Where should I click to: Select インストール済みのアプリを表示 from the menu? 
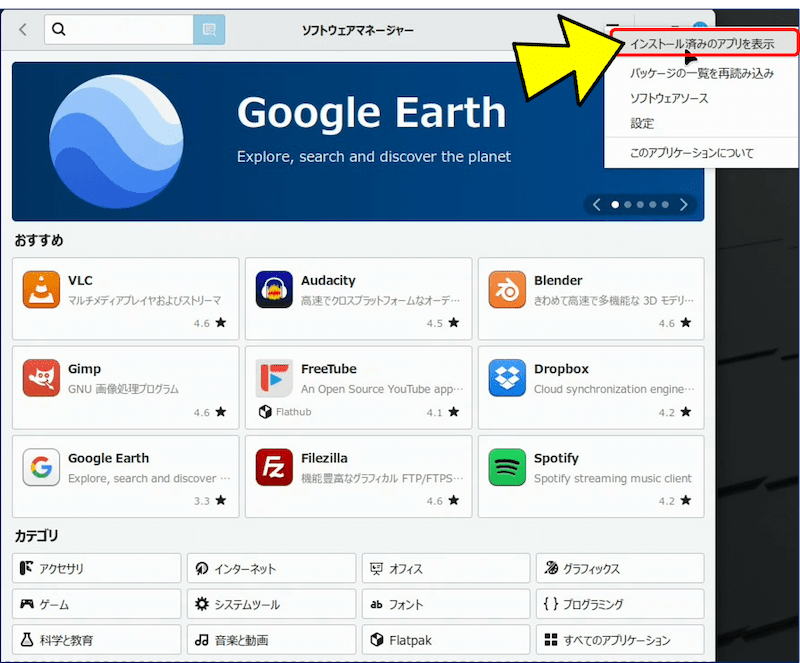coord(700,44)
